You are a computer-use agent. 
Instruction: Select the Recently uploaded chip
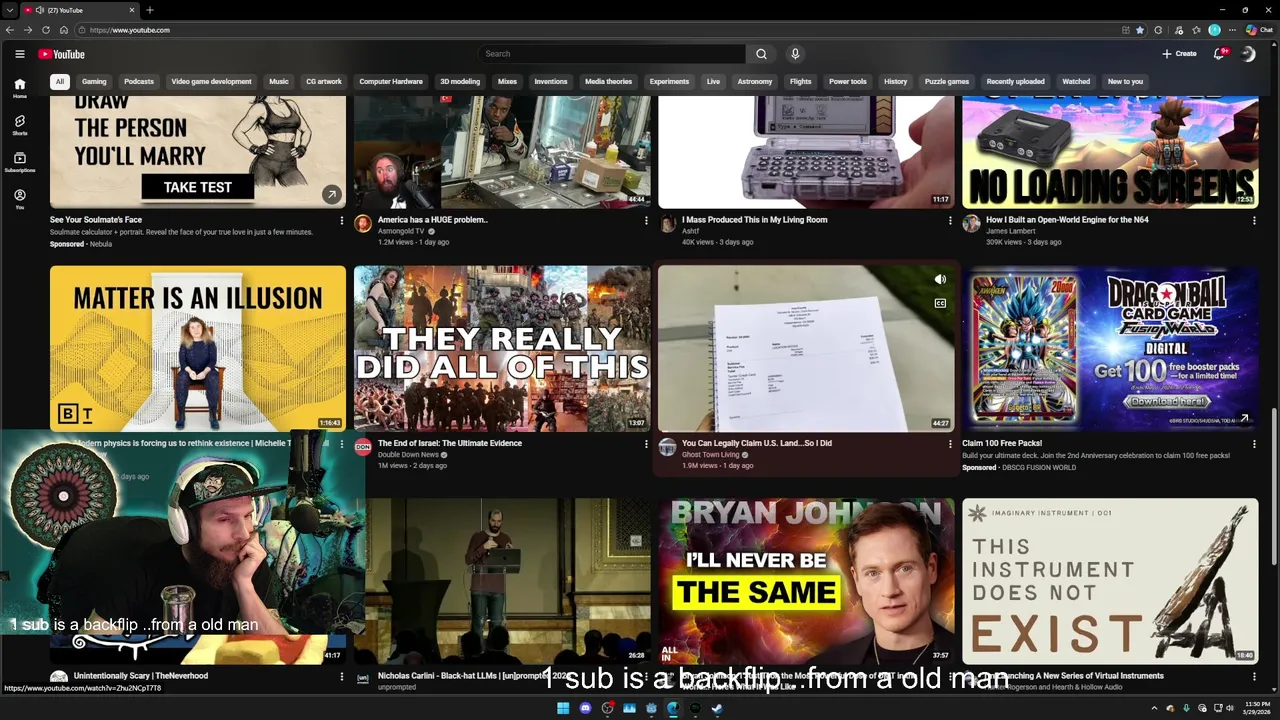(x=1015, y=82)
